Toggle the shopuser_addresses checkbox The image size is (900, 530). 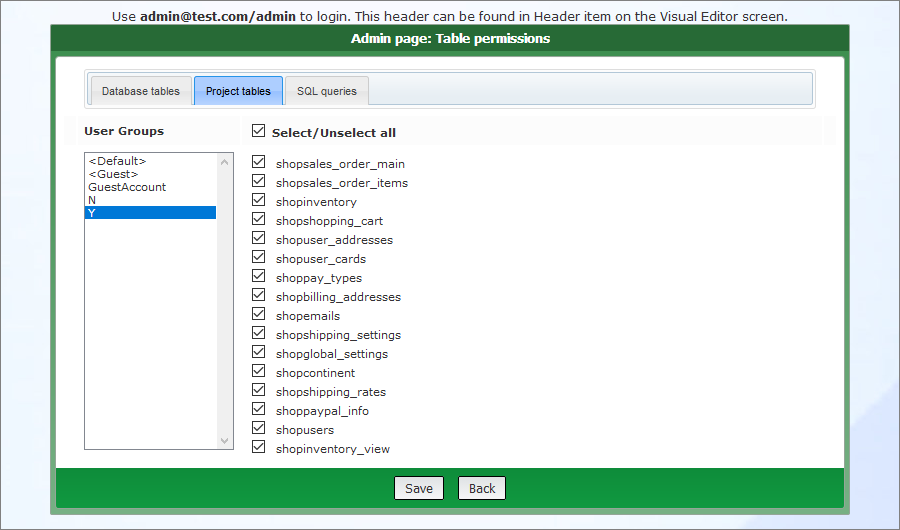[258, 238]
